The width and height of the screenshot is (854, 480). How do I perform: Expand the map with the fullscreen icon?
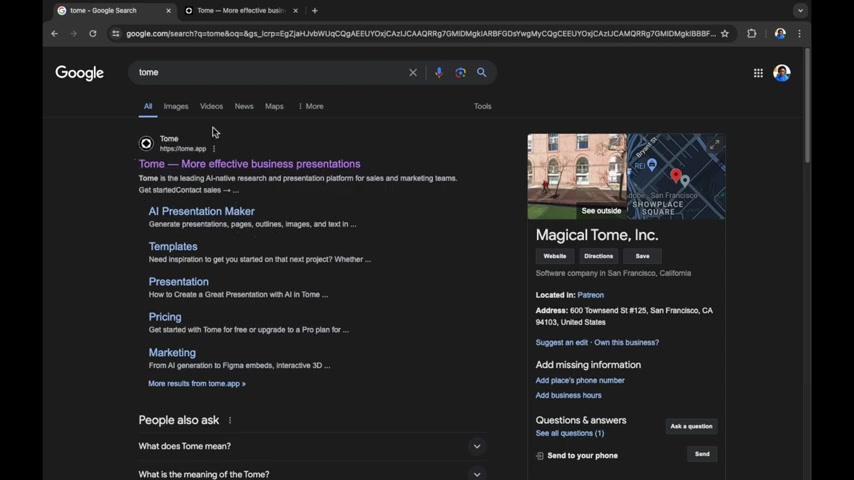[x=715, y=144]
